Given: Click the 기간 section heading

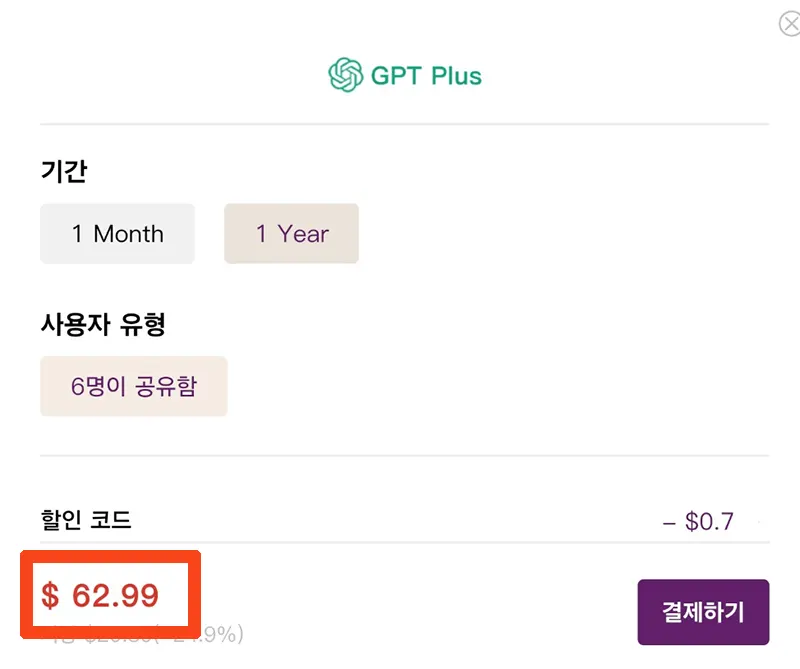Looking at the screenshot, I should click(x=65, y=171).
